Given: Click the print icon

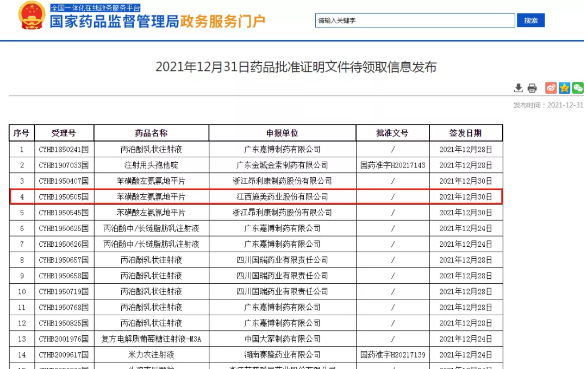Looking at the screenshot, I should click(x=532, y=88).
